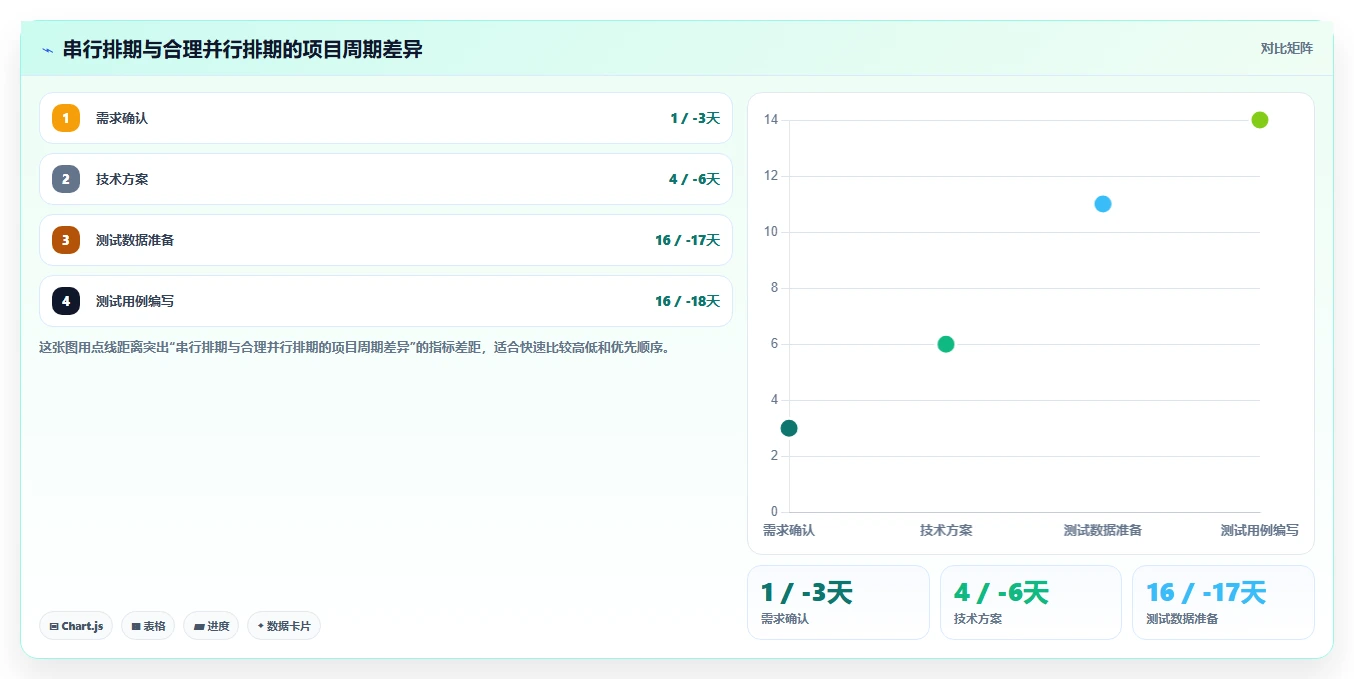Click the lightning icon beside the title

[48, 50]
